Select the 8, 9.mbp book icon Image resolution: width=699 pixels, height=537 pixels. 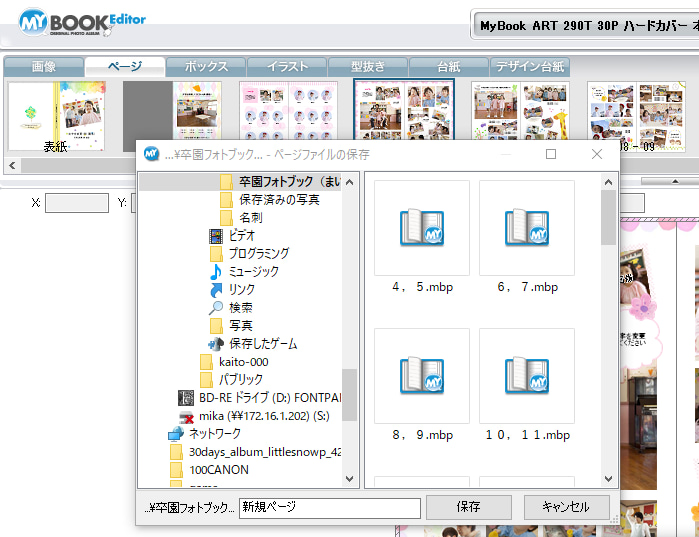click(422, 375)
